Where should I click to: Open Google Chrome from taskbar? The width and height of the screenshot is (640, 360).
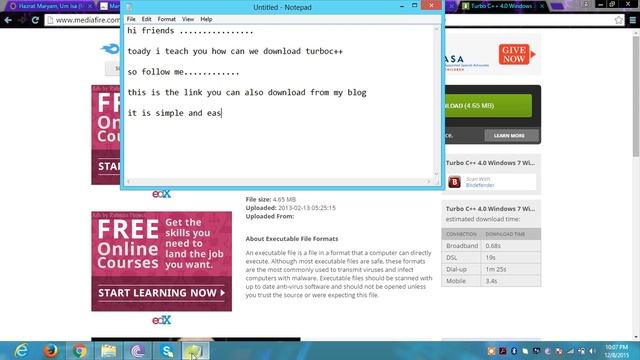click(x=80, y=351)
